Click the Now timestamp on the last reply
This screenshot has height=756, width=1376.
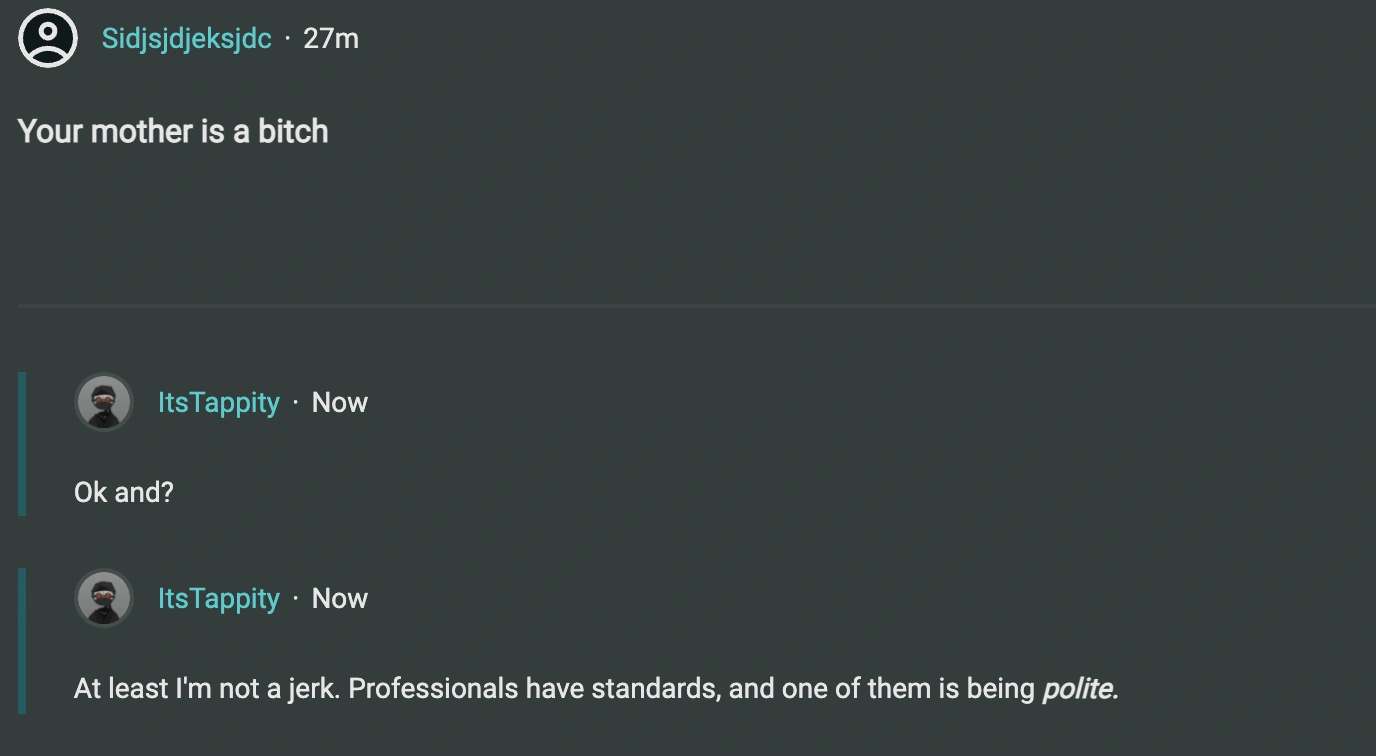[x=340, y=598]
